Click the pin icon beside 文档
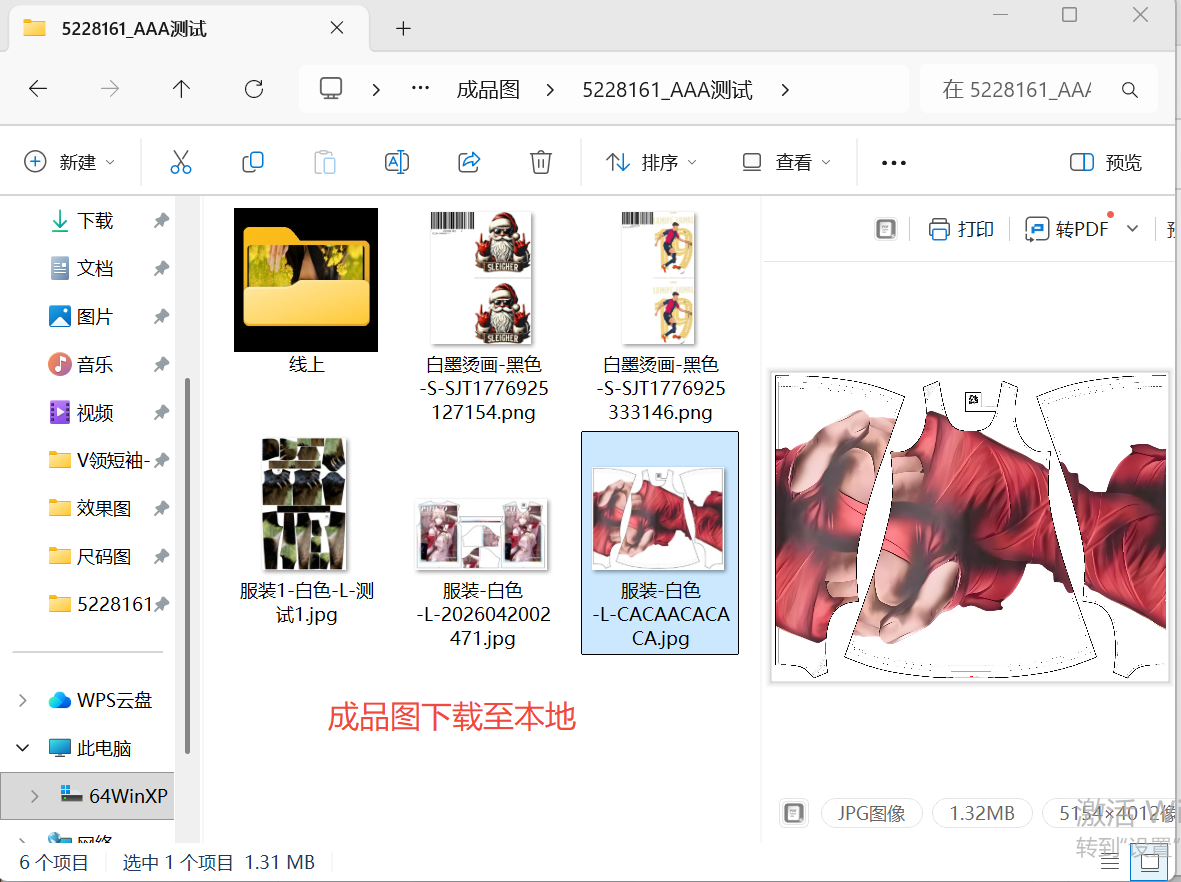The width and height of the screenshot is (1181, 882). tap(161, 268)
